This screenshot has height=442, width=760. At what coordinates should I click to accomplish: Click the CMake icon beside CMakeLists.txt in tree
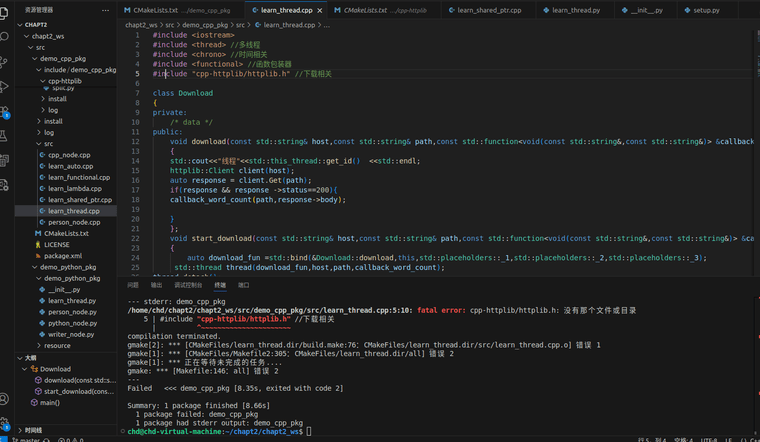click(x=38, y=233)
